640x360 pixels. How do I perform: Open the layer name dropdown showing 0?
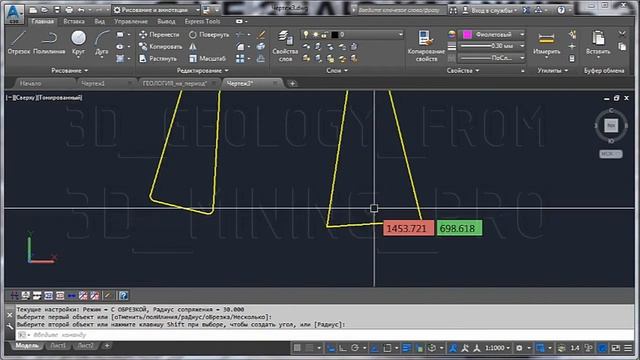point(352,35)
